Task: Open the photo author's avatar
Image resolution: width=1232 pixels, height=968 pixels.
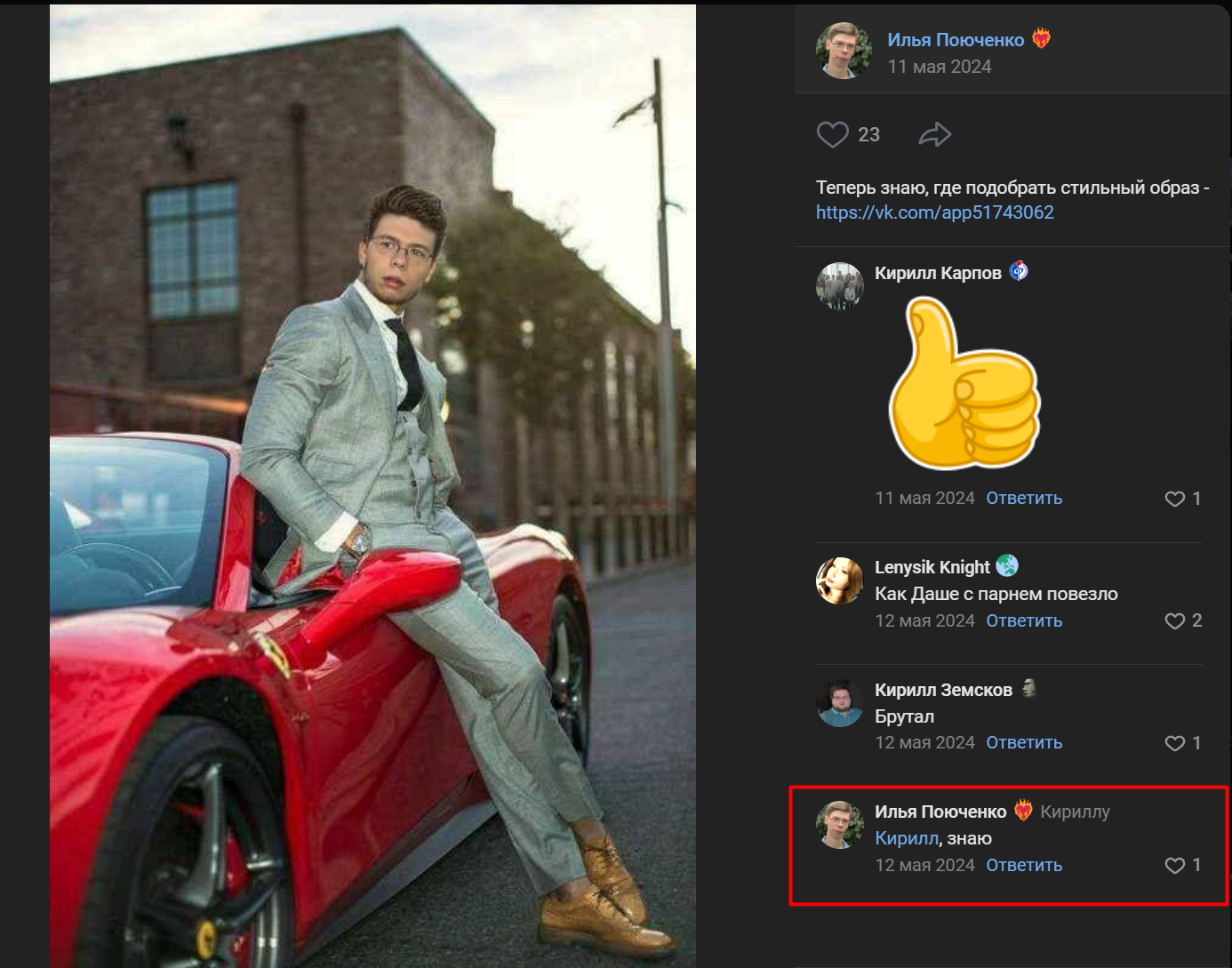Action: 843,51
